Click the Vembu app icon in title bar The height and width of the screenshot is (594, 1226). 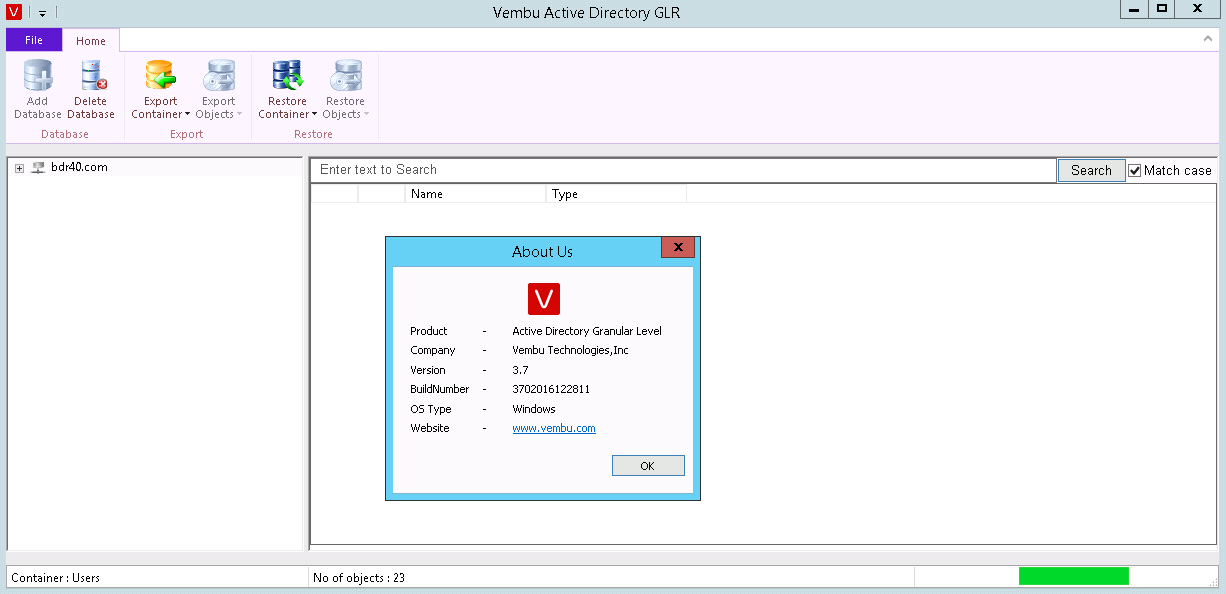click(14, 12)
